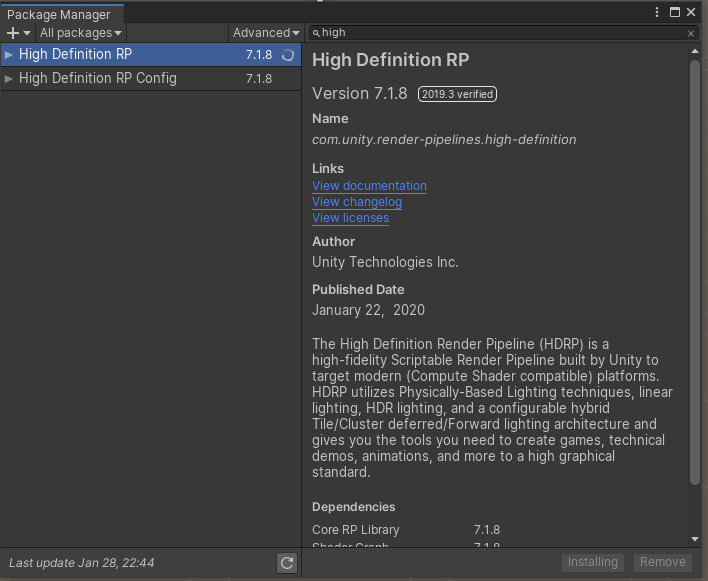Click the details scrollbar down arrow

point(695,539)
